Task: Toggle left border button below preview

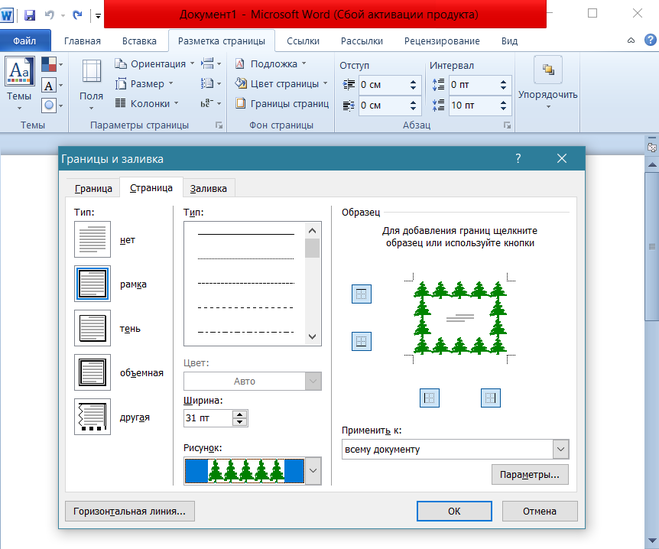Action: point(430,397)
